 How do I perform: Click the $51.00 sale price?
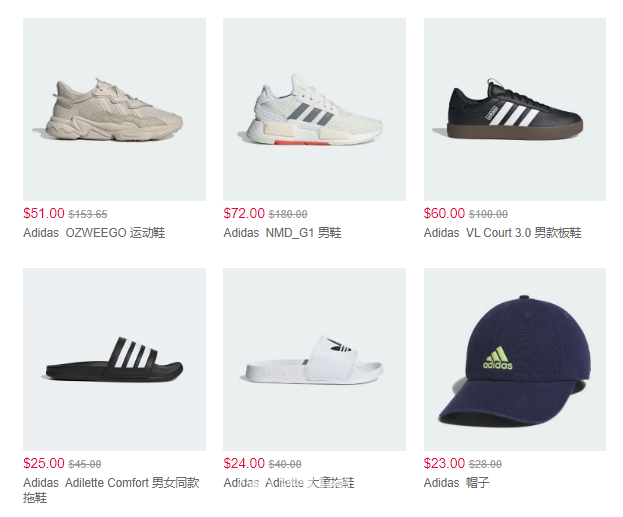[44, 213]
